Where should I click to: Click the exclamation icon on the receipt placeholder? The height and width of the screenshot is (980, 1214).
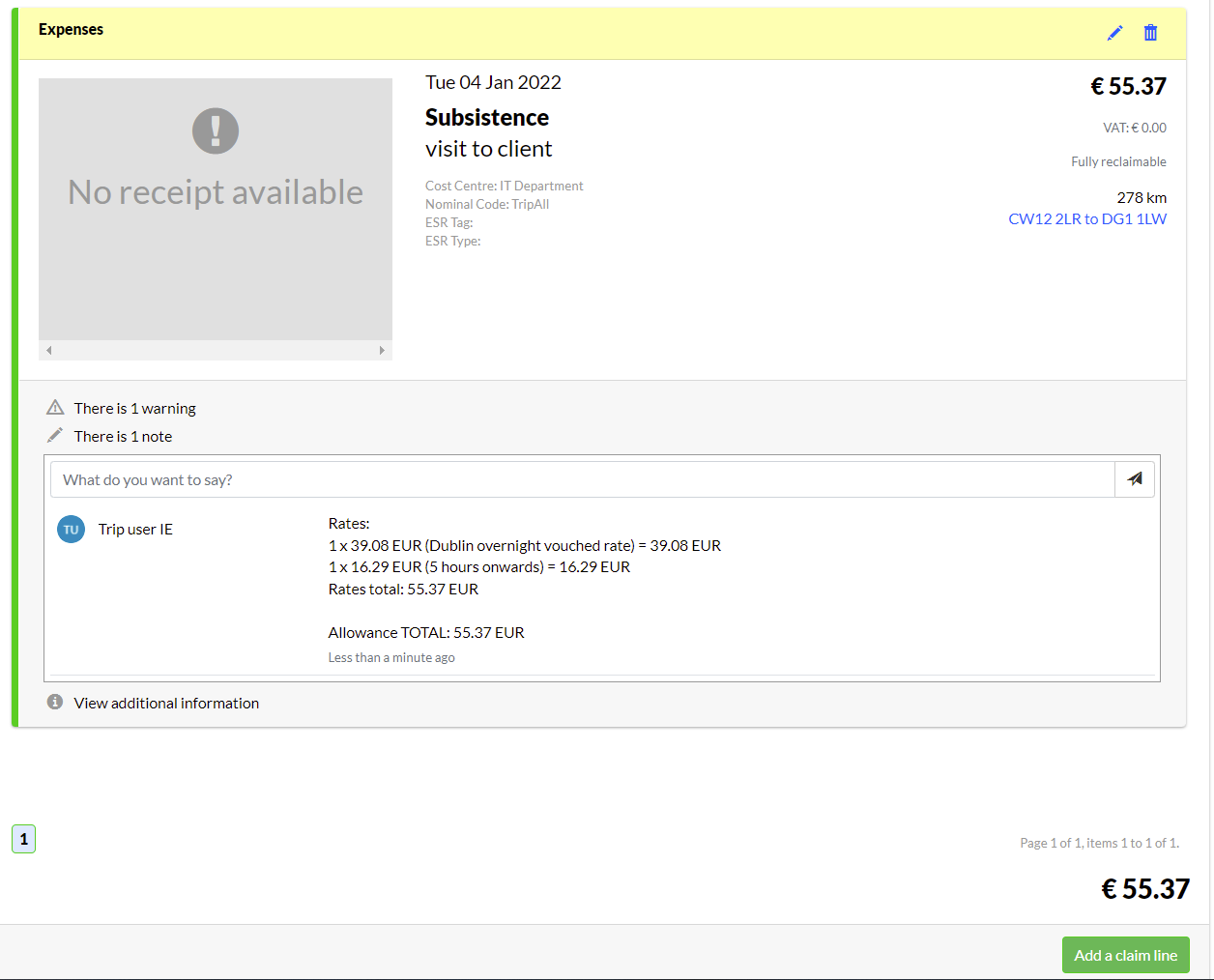pos(216,130)
